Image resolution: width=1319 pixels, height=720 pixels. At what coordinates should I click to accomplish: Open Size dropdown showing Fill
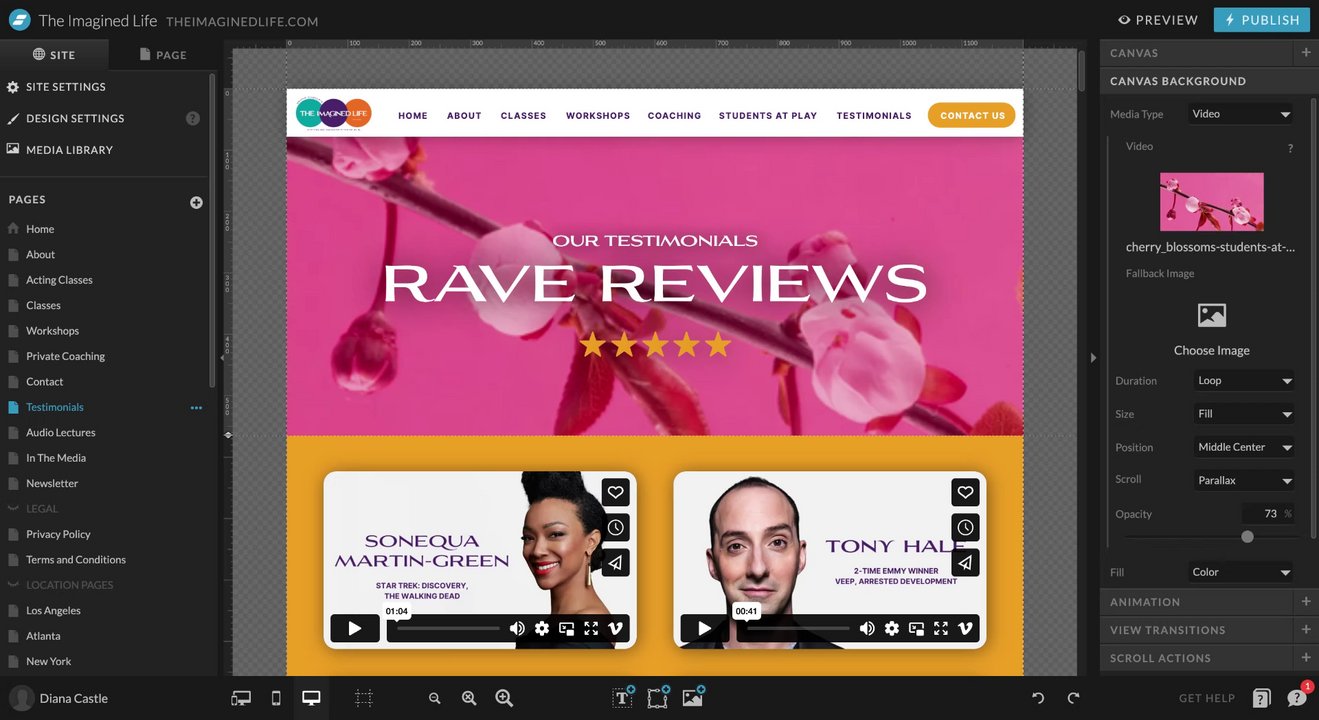point(1244,414)
